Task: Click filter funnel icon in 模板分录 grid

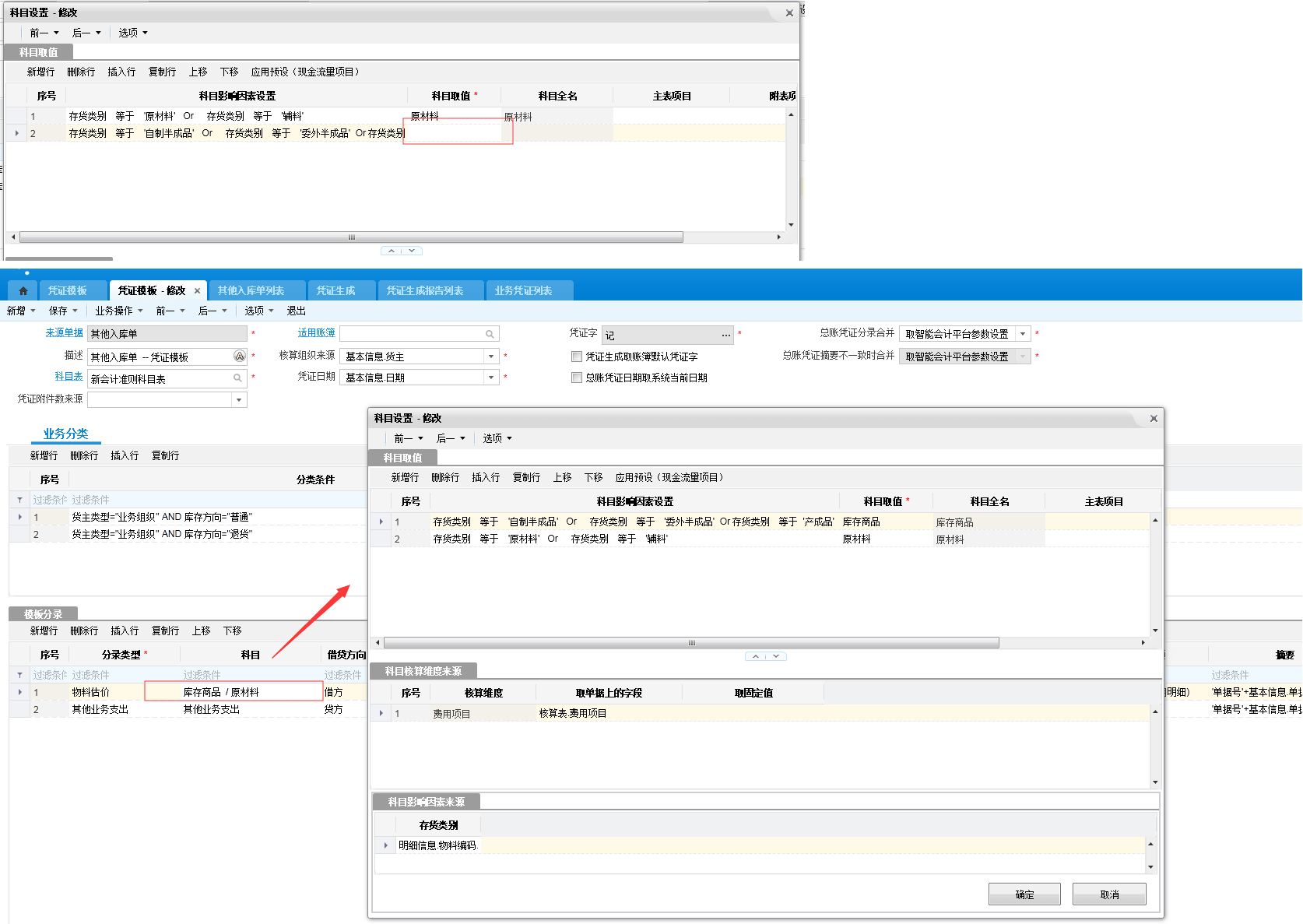Action: [19, 675]
